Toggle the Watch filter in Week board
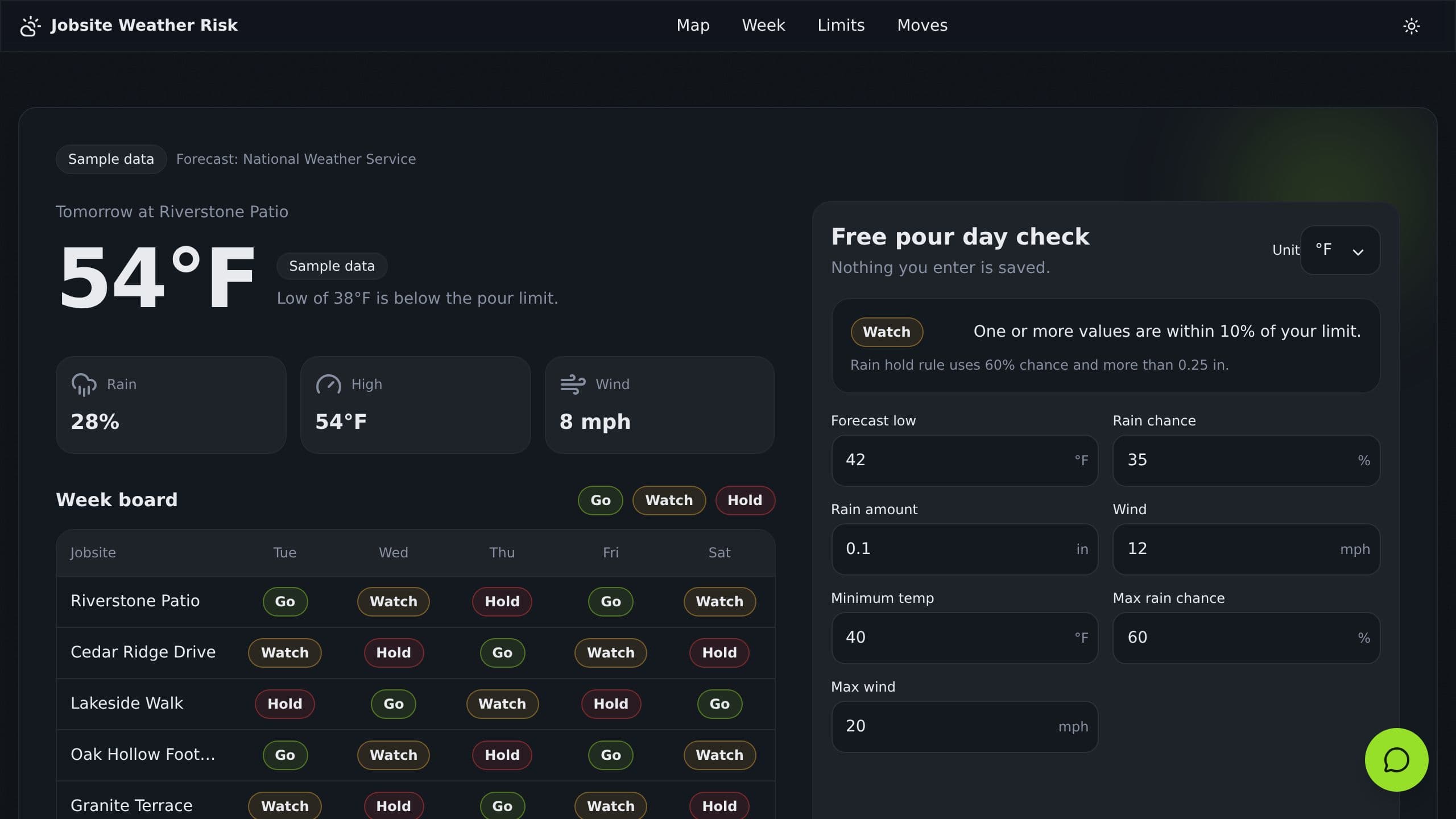Screen dimensions: 1456x819 pos(669,500)
